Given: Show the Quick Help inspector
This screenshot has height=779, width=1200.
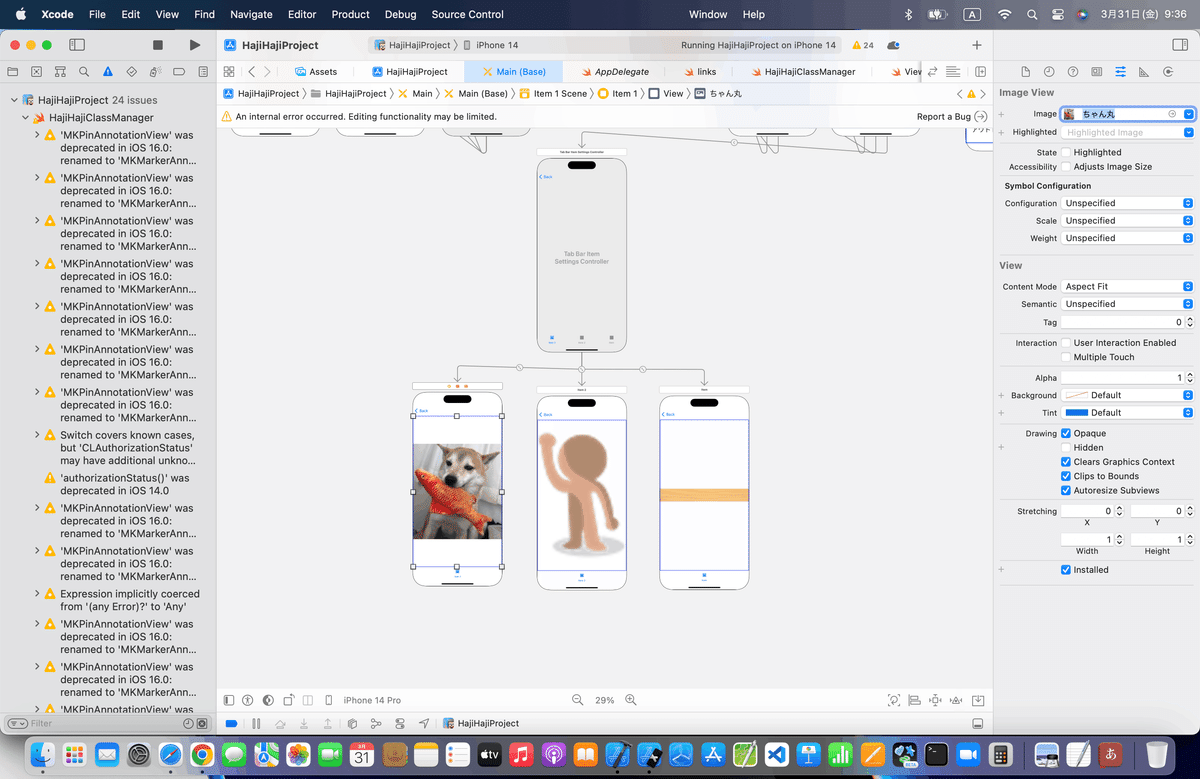Looking at the screenshot, I should pos(1073,72).
